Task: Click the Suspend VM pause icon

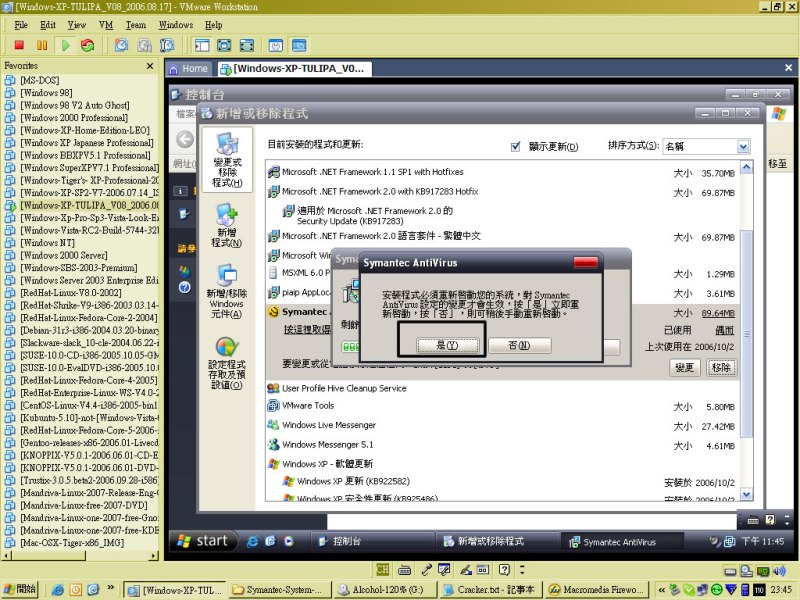Action: coord(42,45)
